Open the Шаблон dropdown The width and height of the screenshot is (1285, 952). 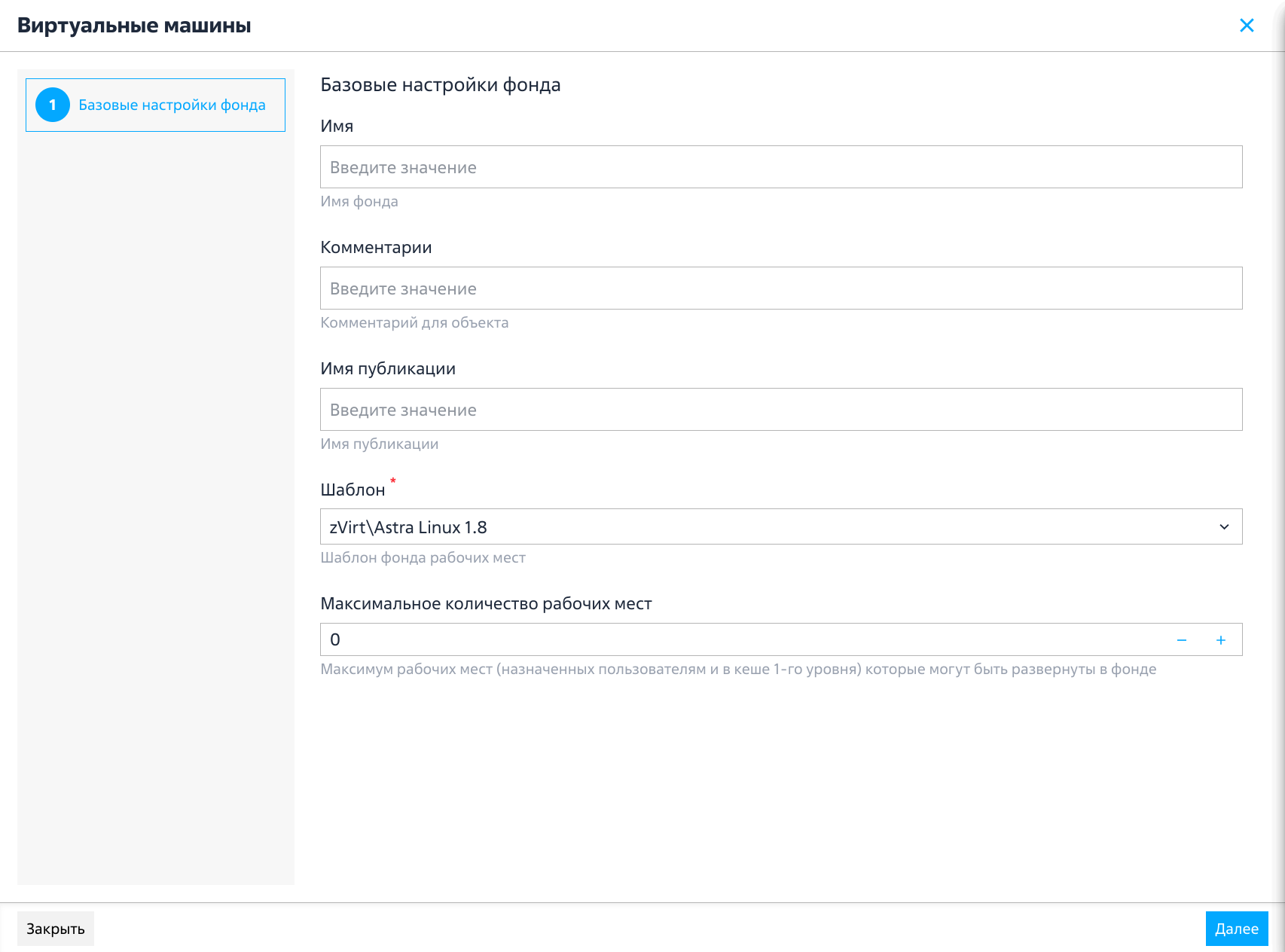[x=781, y=527]
